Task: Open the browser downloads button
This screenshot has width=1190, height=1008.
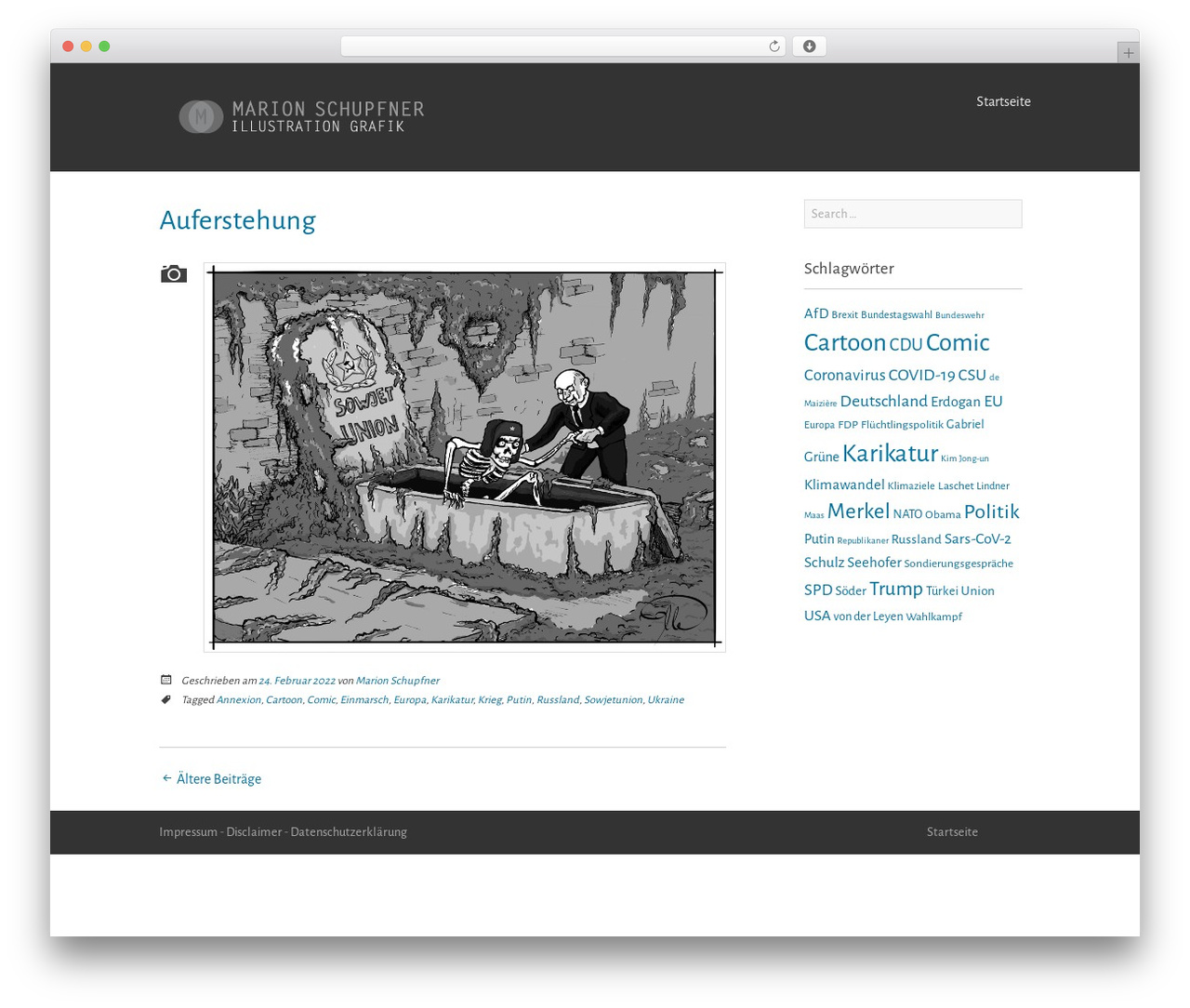Action: point(809,46)
